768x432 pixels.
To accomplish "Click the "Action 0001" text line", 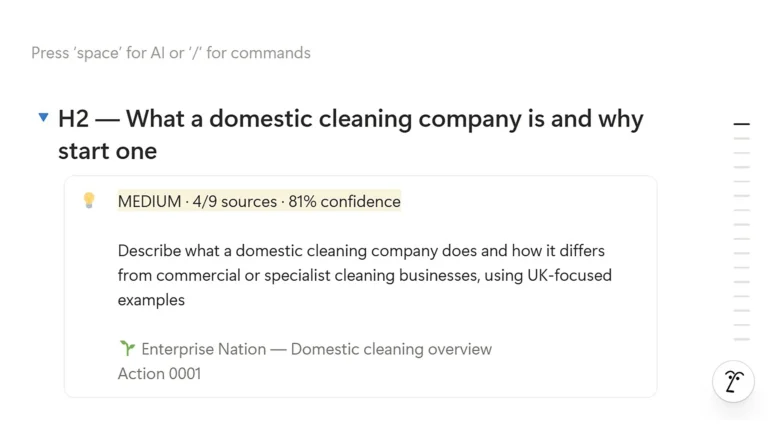I will [x=159, y=374].
